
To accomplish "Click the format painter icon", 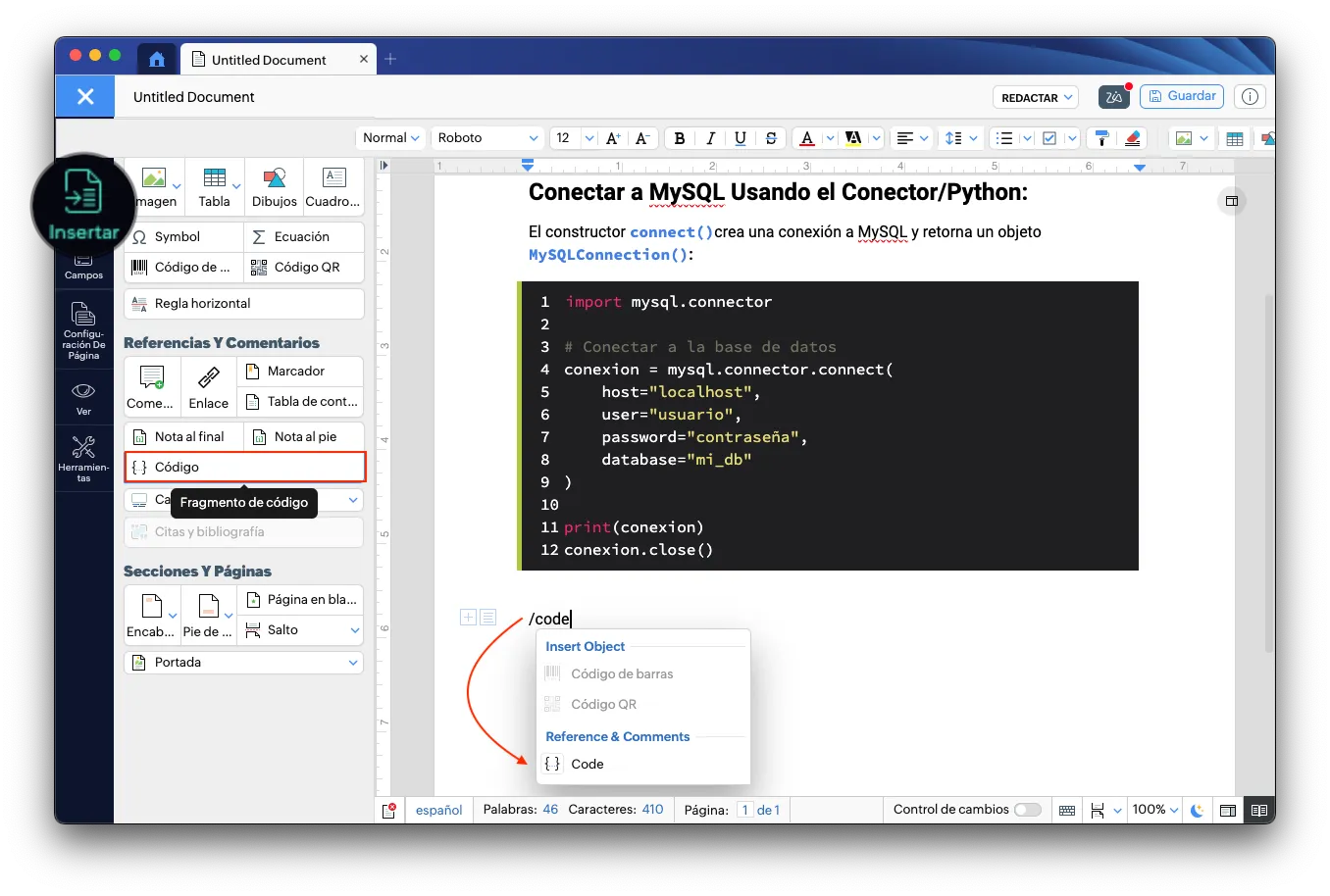I will tap(1101, 138).
